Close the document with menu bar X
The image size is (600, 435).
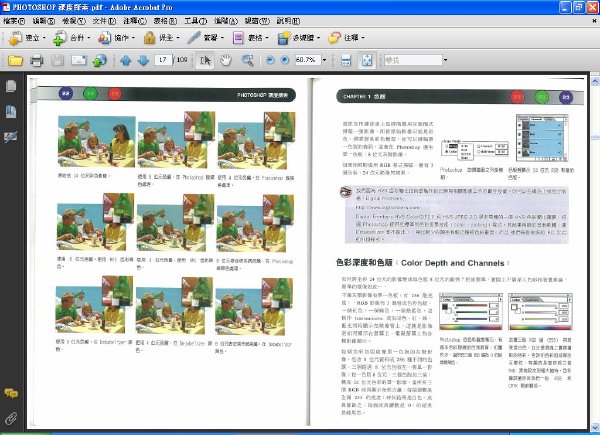[594, 21]
